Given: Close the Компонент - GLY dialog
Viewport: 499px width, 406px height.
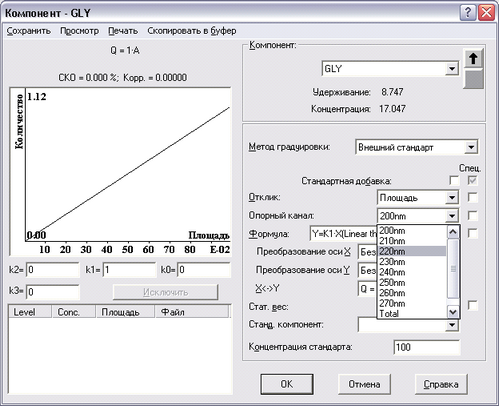Looking at the screenshot, I should point(486,13).
